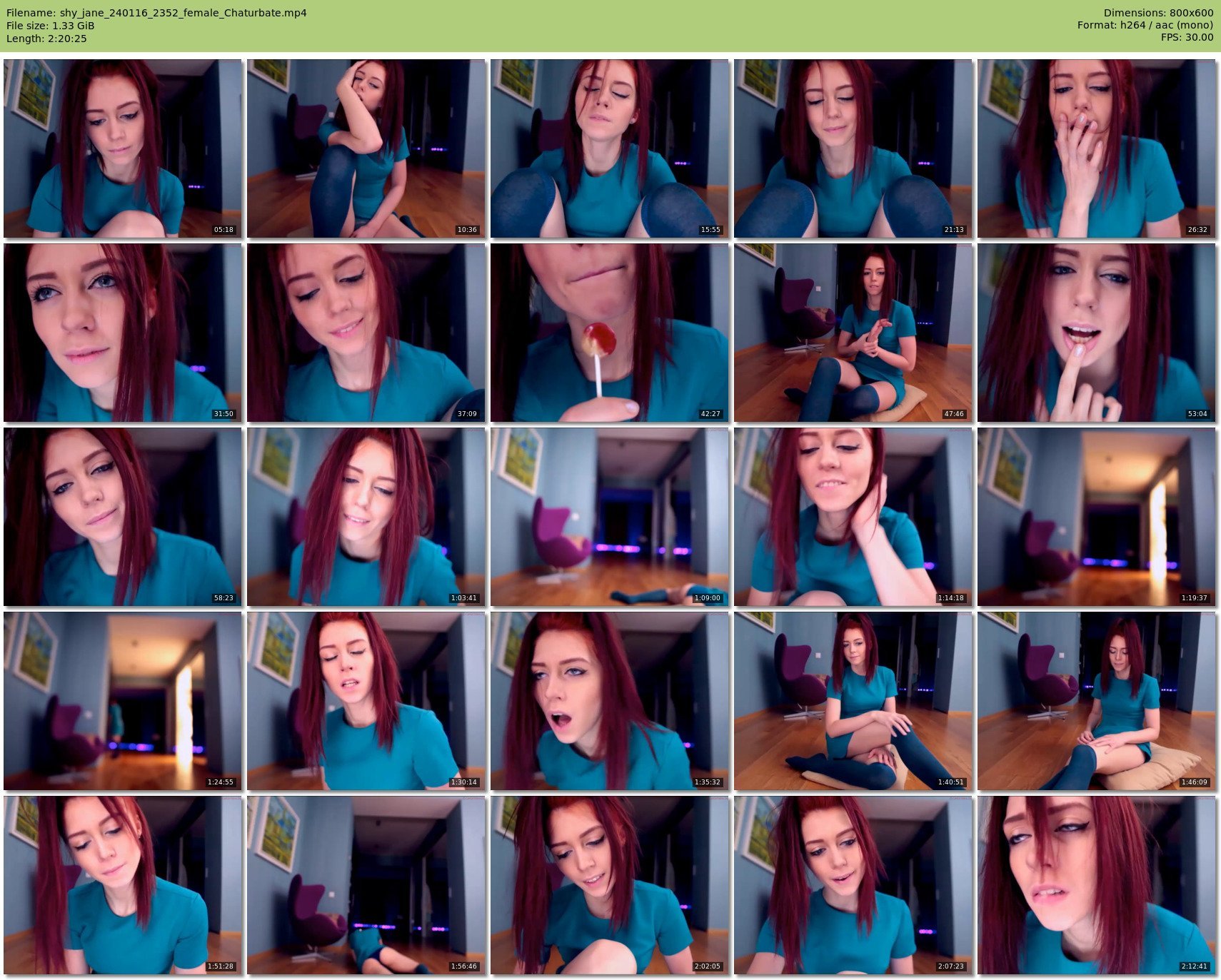
Task: Open the frame marked 1:46:09
Action: (1097, 700)
